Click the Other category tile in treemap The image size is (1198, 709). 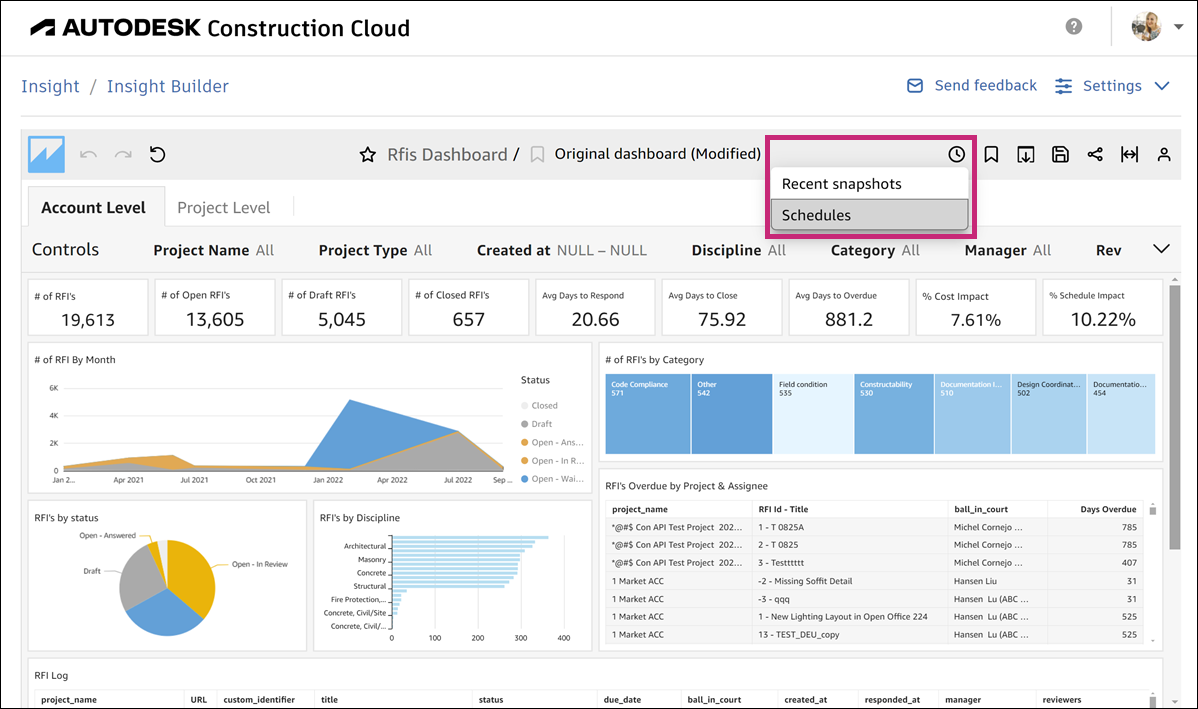tap(731, 414)
